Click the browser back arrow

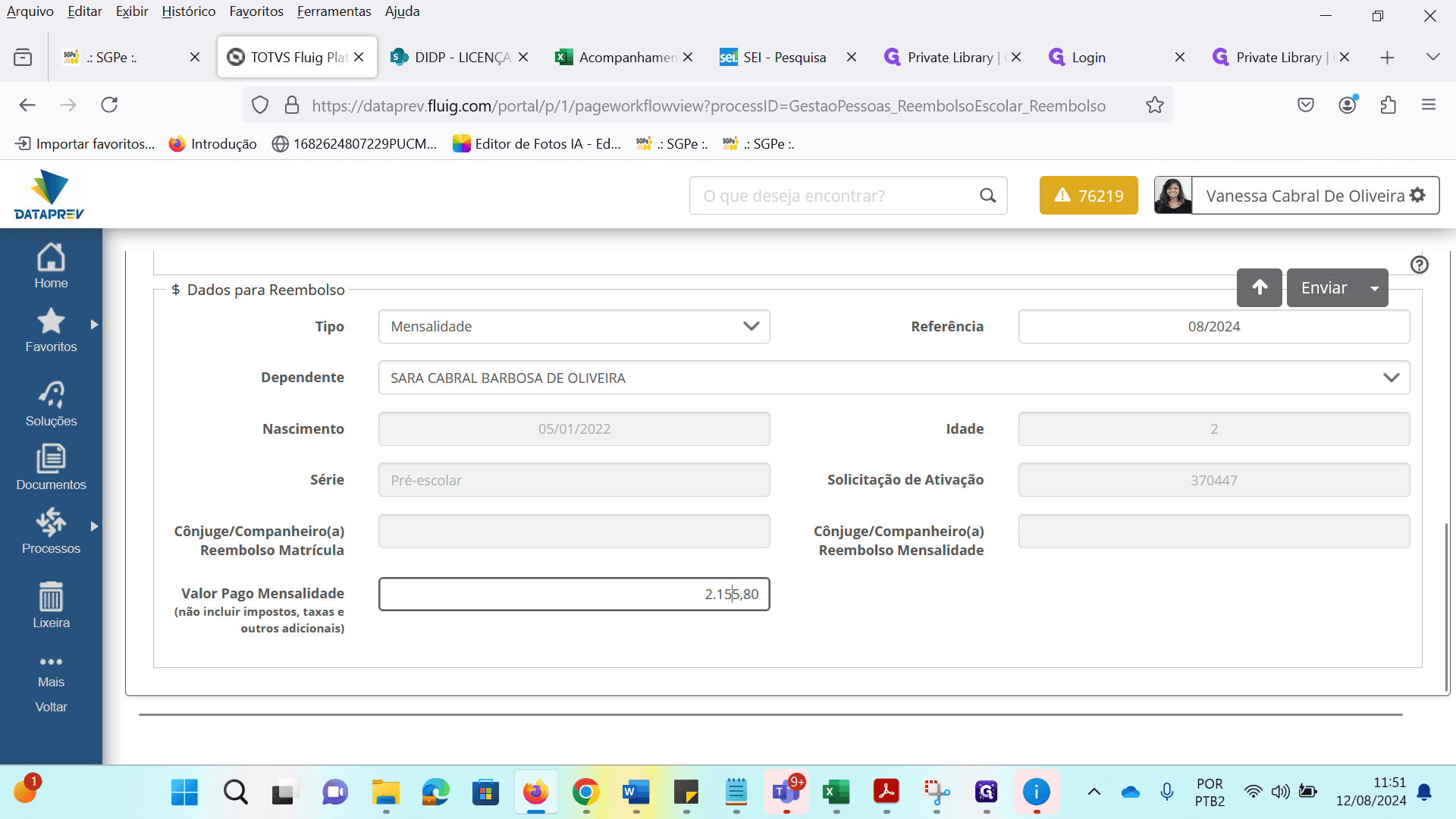coord(27,105)
